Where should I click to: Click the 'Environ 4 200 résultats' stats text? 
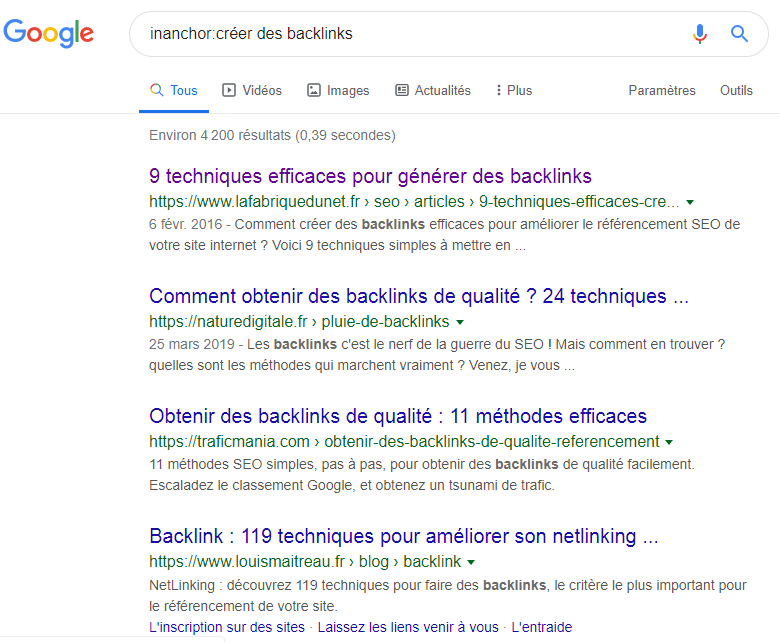pos(272,135)
